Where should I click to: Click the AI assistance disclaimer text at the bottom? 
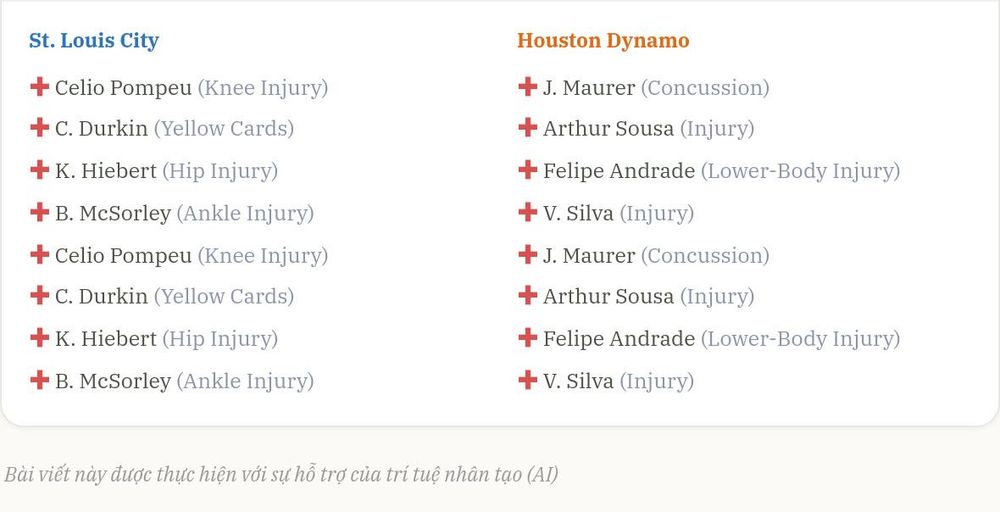coord(281,475)
